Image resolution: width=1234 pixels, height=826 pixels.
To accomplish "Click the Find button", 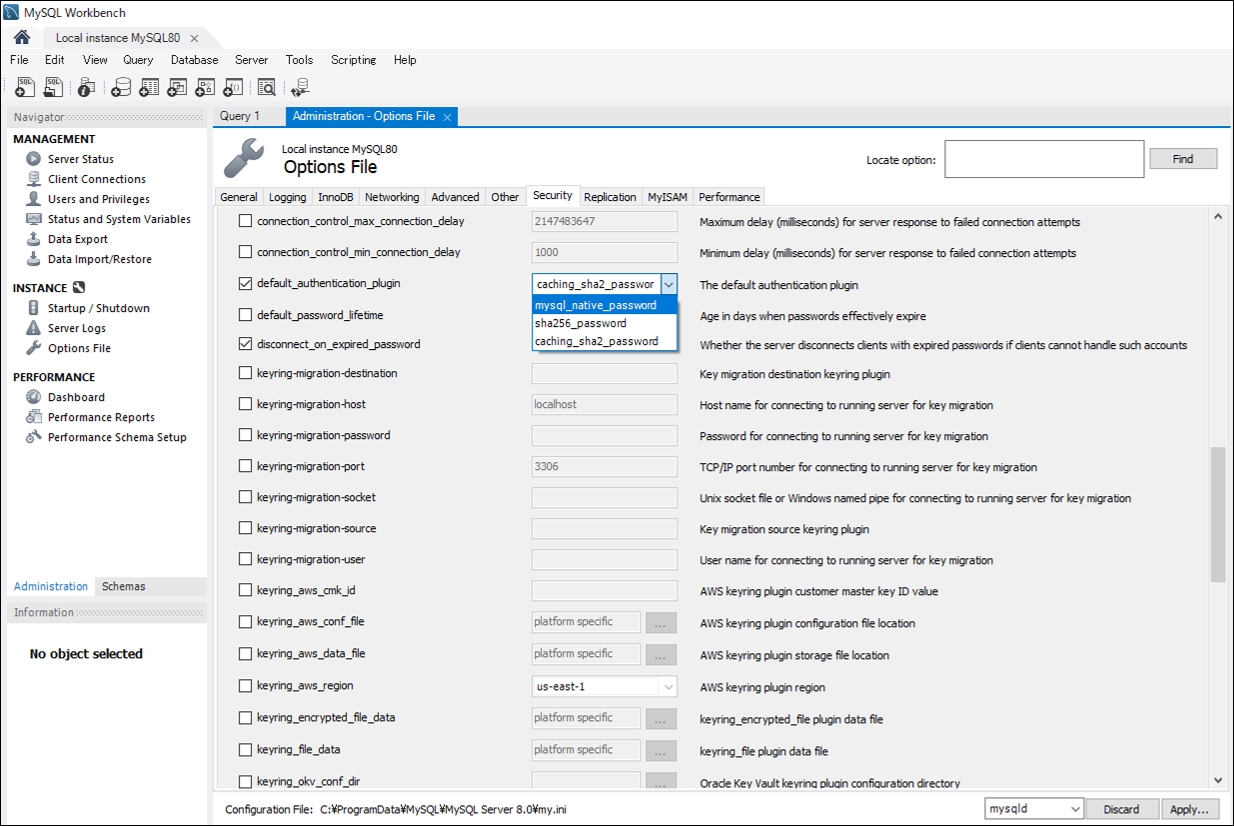I will pyautogui.click(x=1183, y=159).
